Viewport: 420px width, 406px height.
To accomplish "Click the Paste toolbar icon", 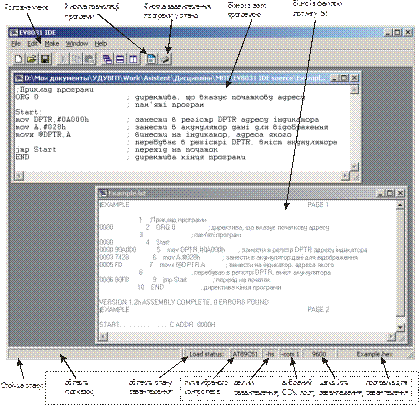I will [x=89, y=59].
